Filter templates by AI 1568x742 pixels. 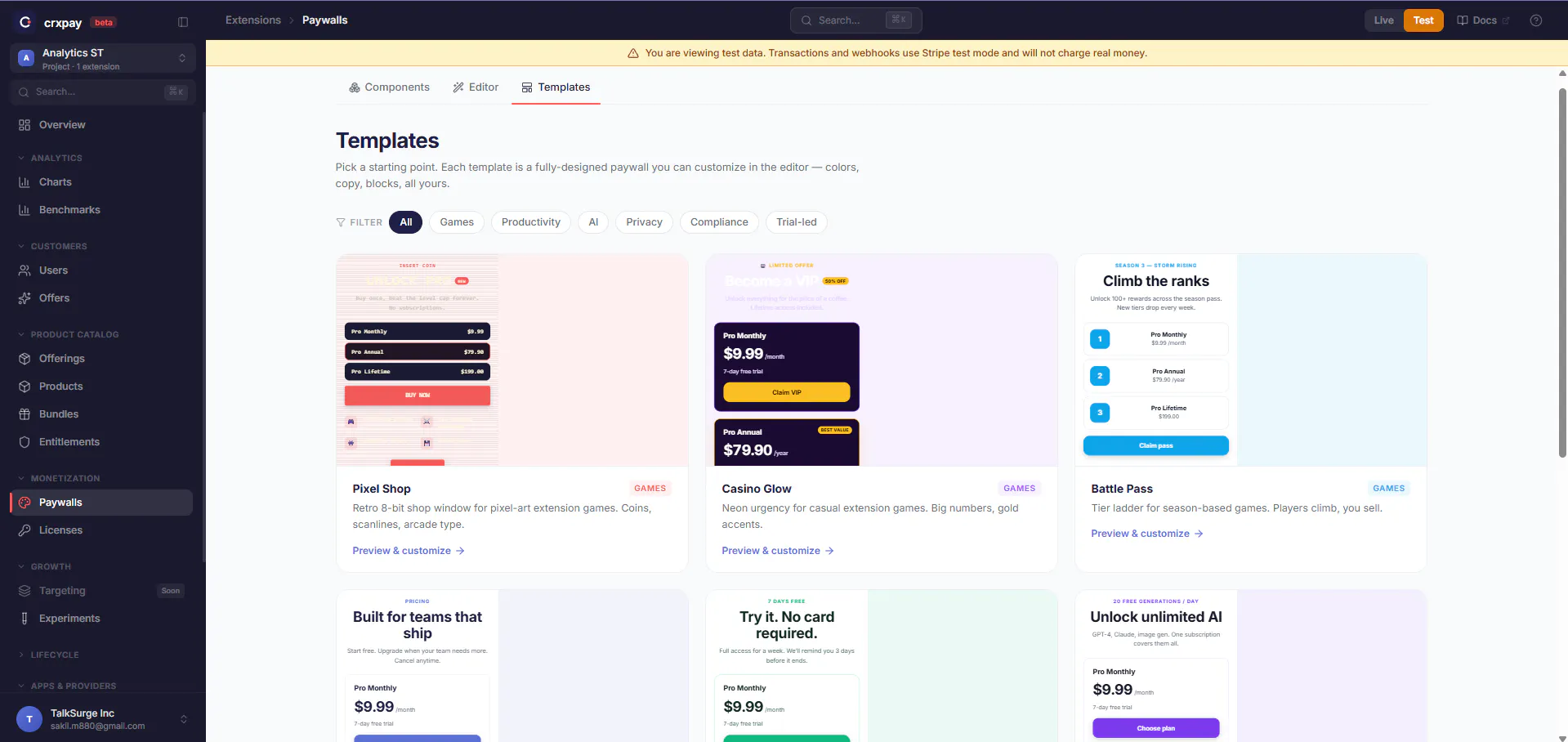pos(593,222)
